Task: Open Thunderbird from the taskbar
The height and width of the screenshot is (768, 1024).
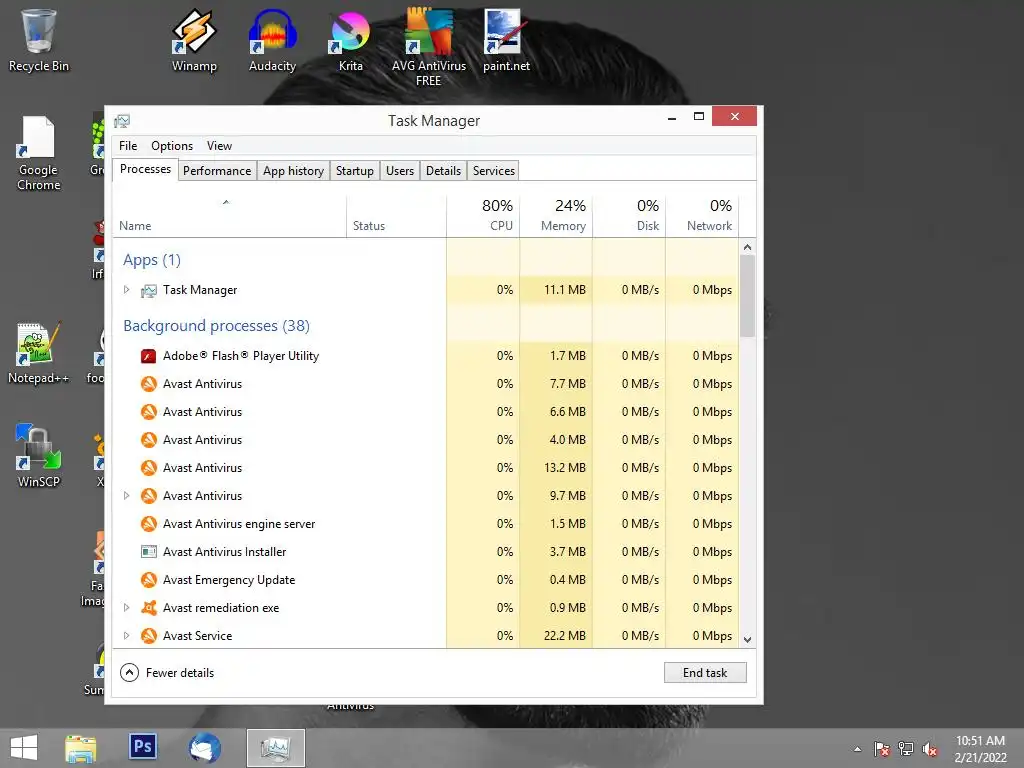Action: coord(204,748)
